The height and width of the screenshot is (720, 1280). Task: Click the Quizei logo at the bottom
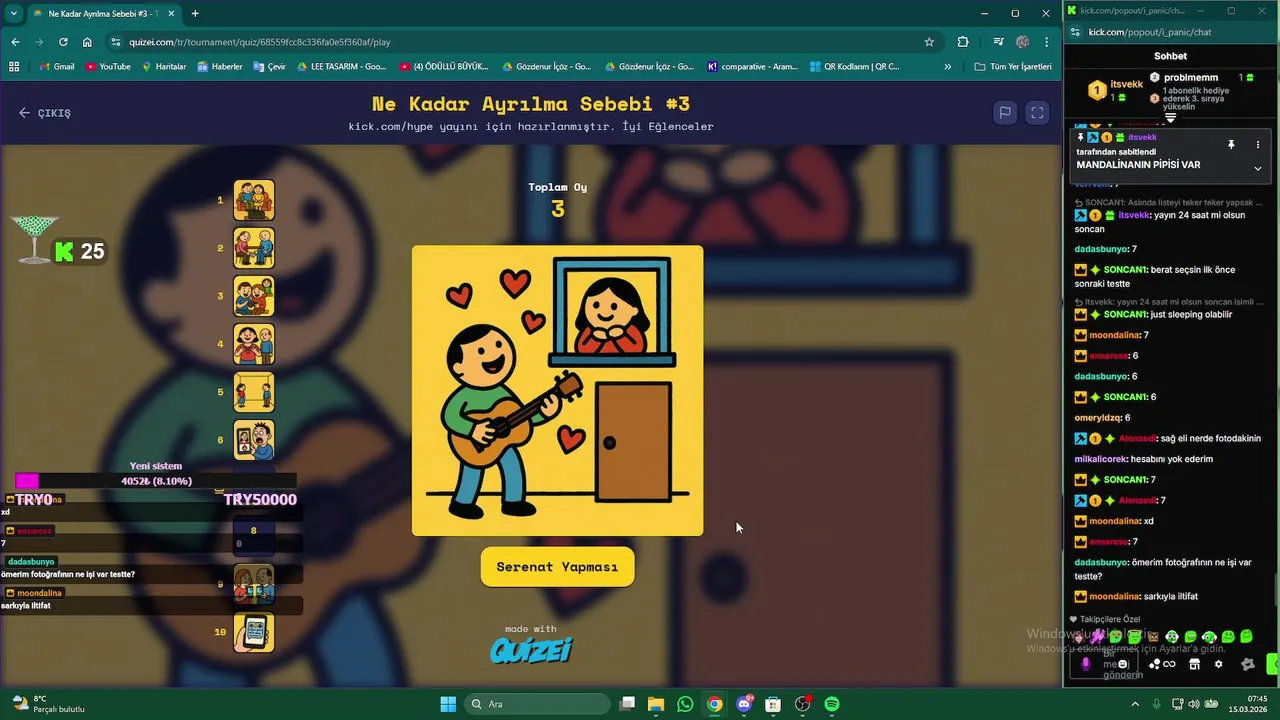click(x=531, y=651)
